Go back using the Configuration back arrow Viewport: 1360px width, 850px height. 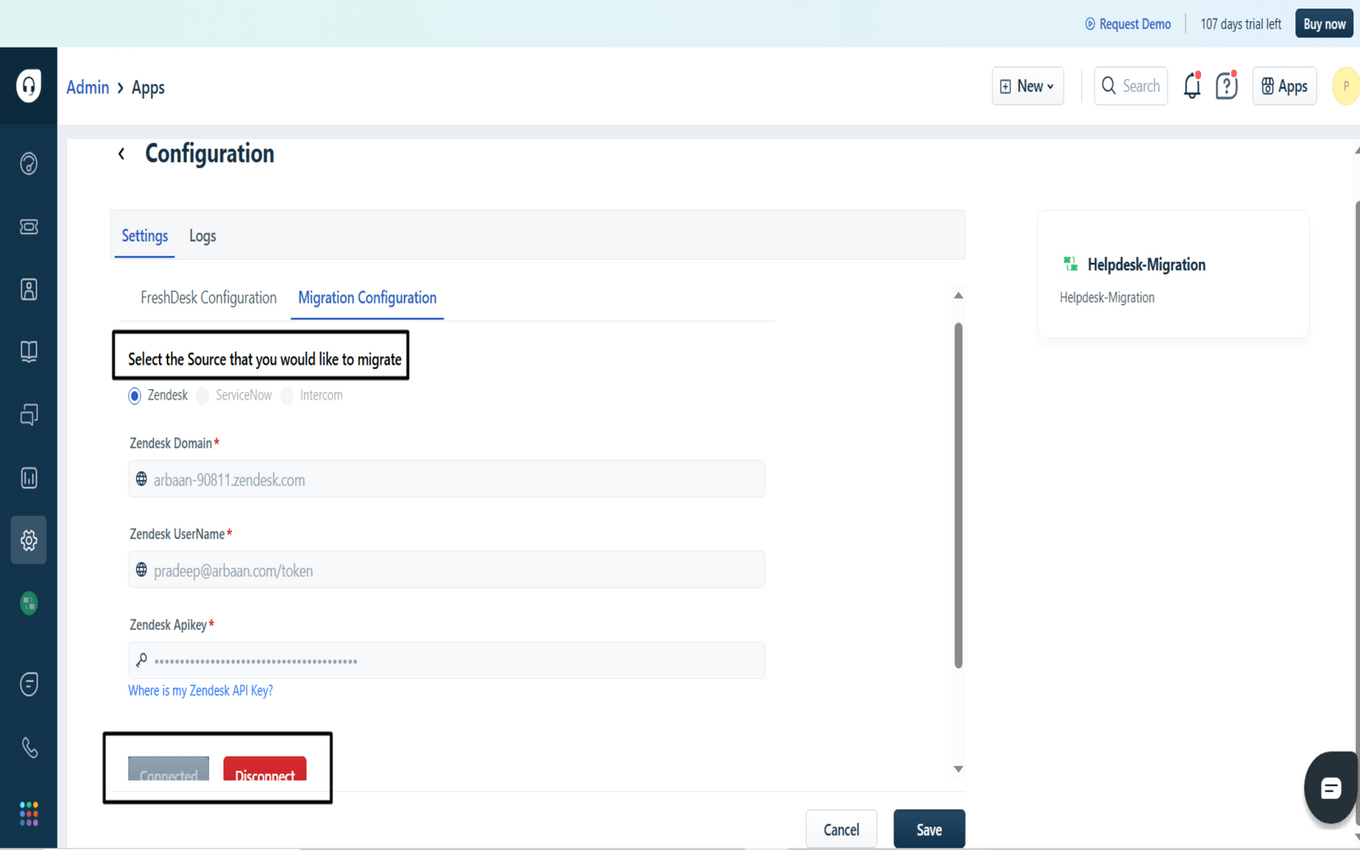click(121, 153)
